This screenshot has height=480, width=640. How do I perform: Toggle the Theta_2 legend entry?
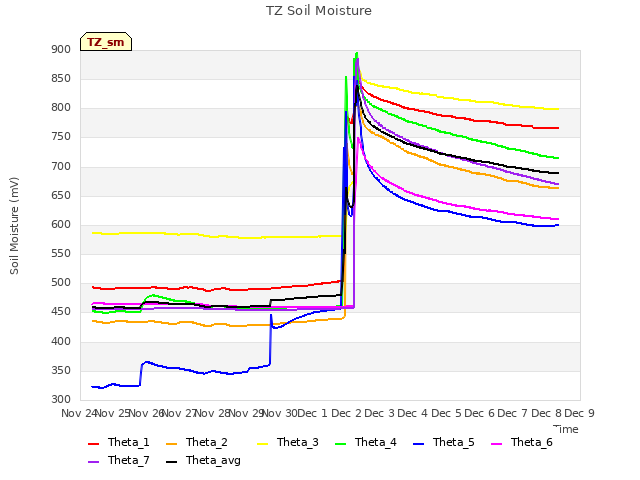(197, 442)
